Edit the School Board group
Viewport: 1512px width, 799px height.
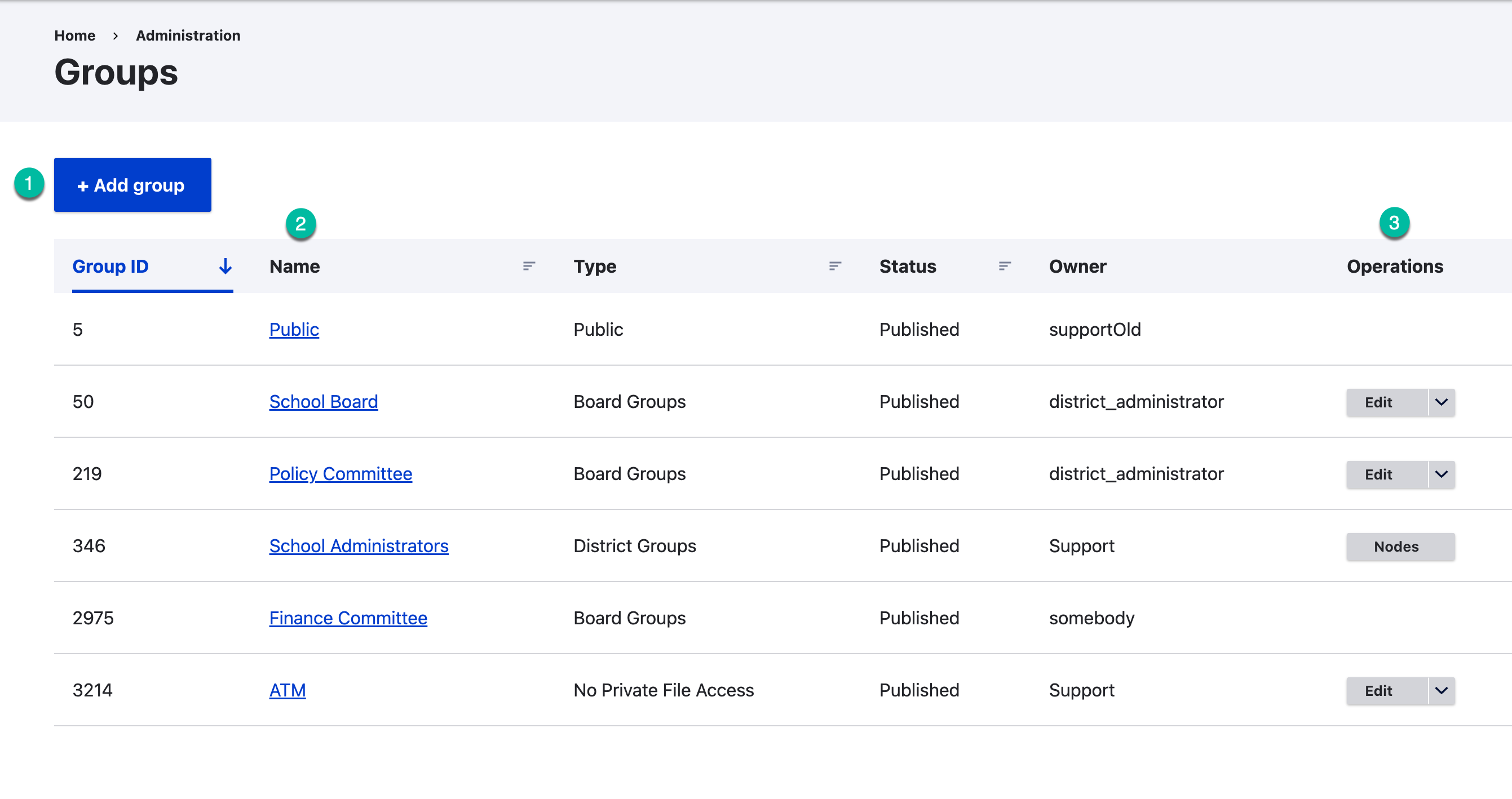click(1386, 402)
